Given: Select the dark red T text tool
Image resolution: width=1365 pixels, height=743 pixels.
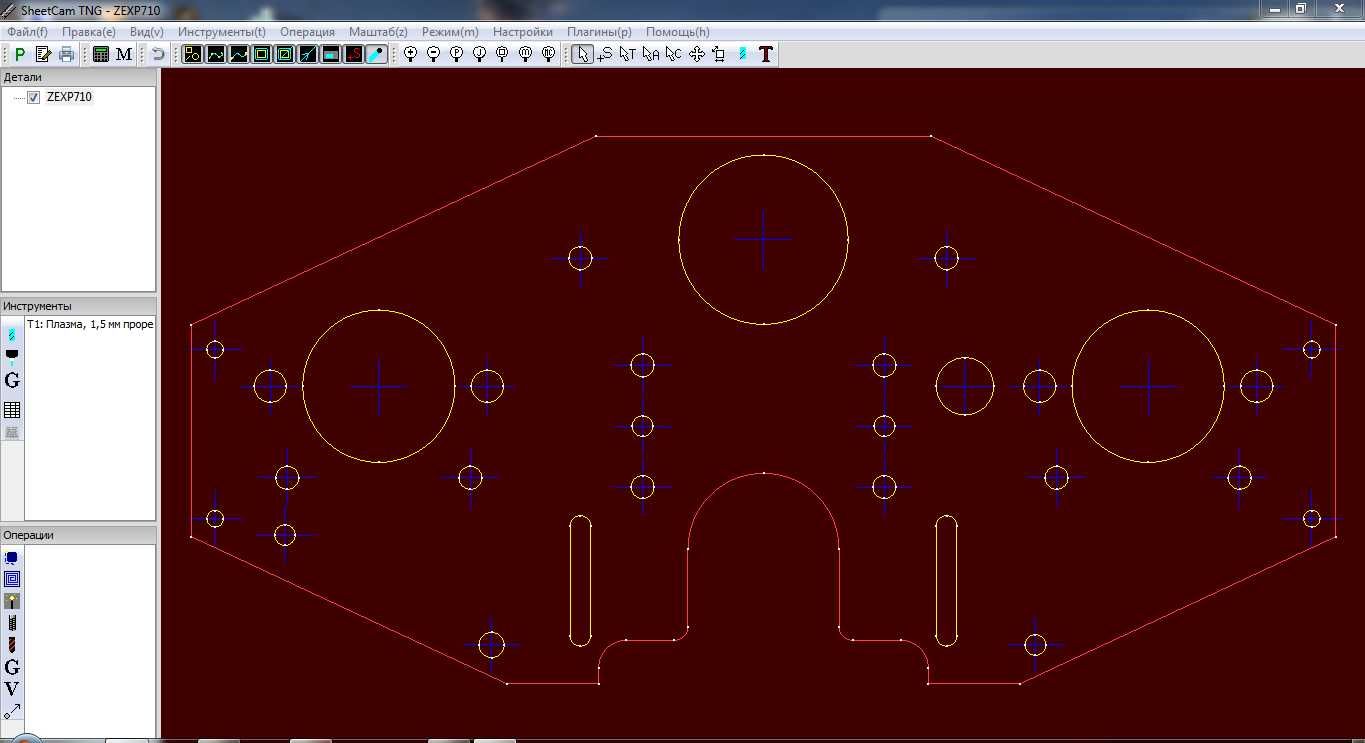Looking at the screenshot, I should click(x=766, y=54).
